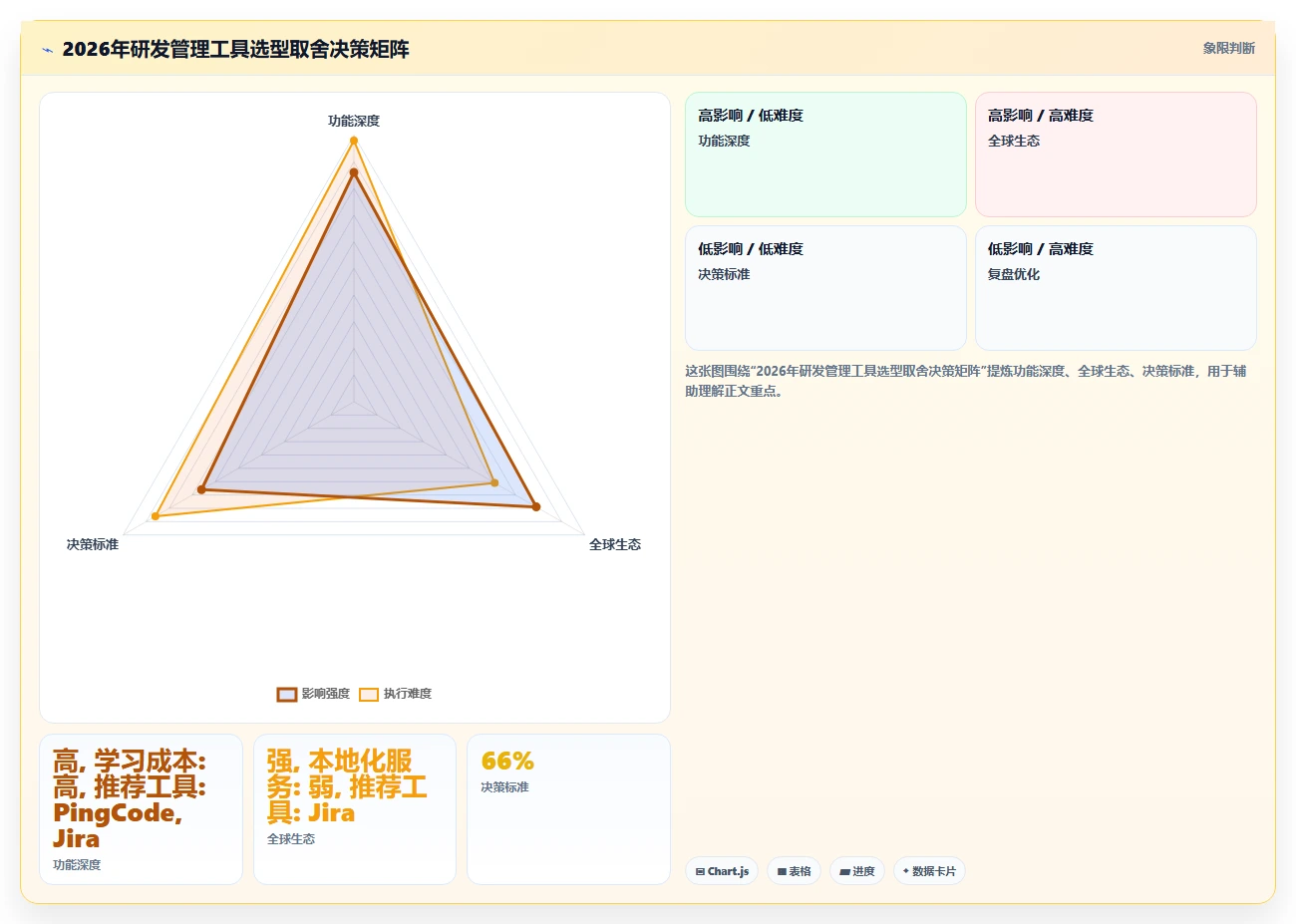This screenshot has width=1296, height=924.
Task: Click the 表格 chip icon
Action: coord(782,871)
